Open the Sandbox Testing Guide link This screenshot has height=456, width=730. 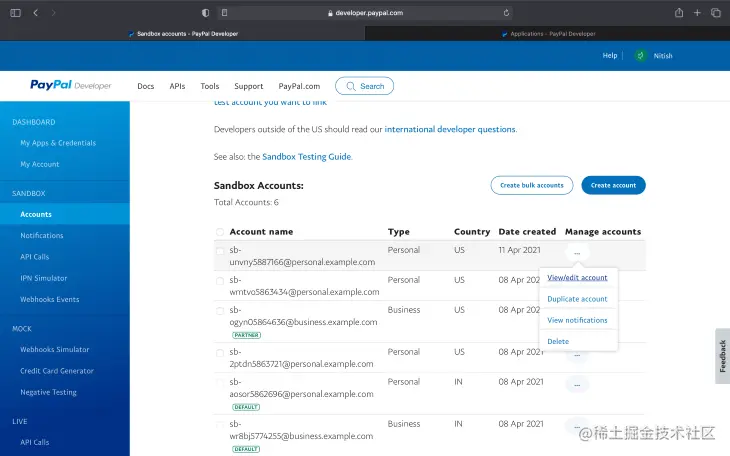306,157
